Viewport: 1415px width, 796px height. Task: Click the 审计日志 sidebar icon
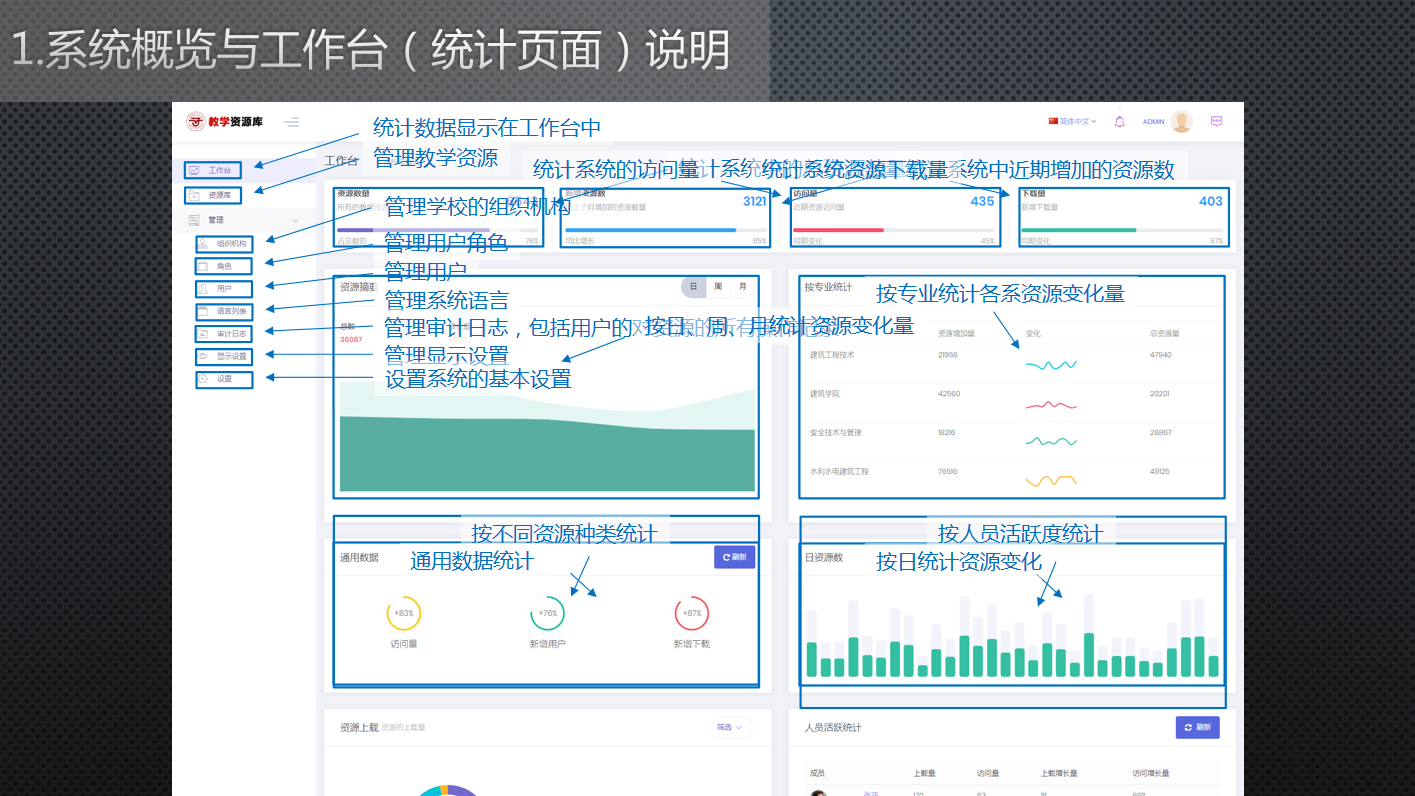pos(203,334)
